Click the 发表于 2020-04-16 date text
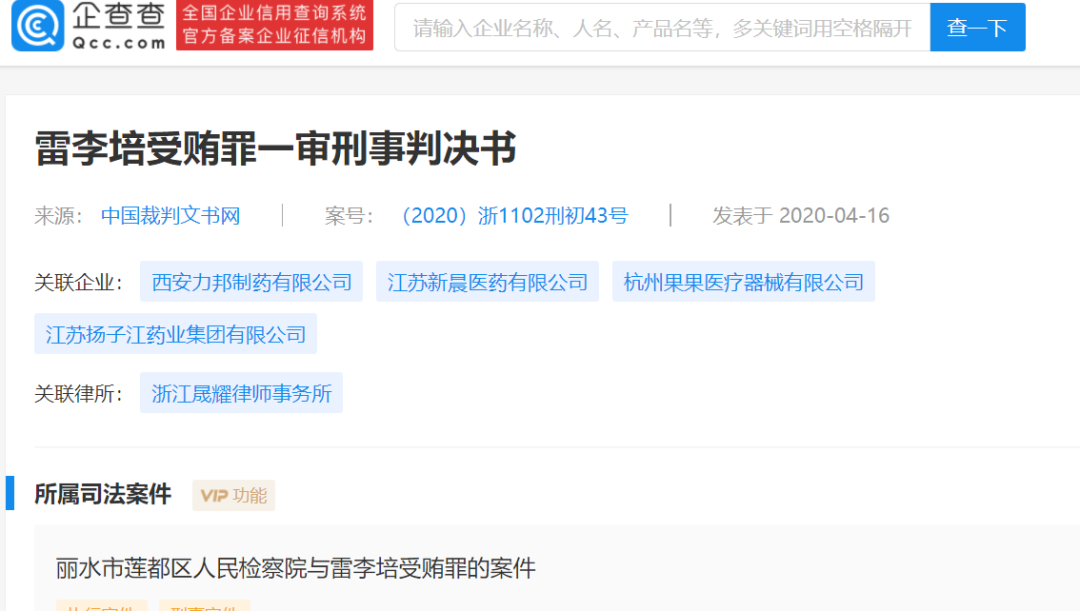Screen dimensions: 1080x611 click(801, 216)
